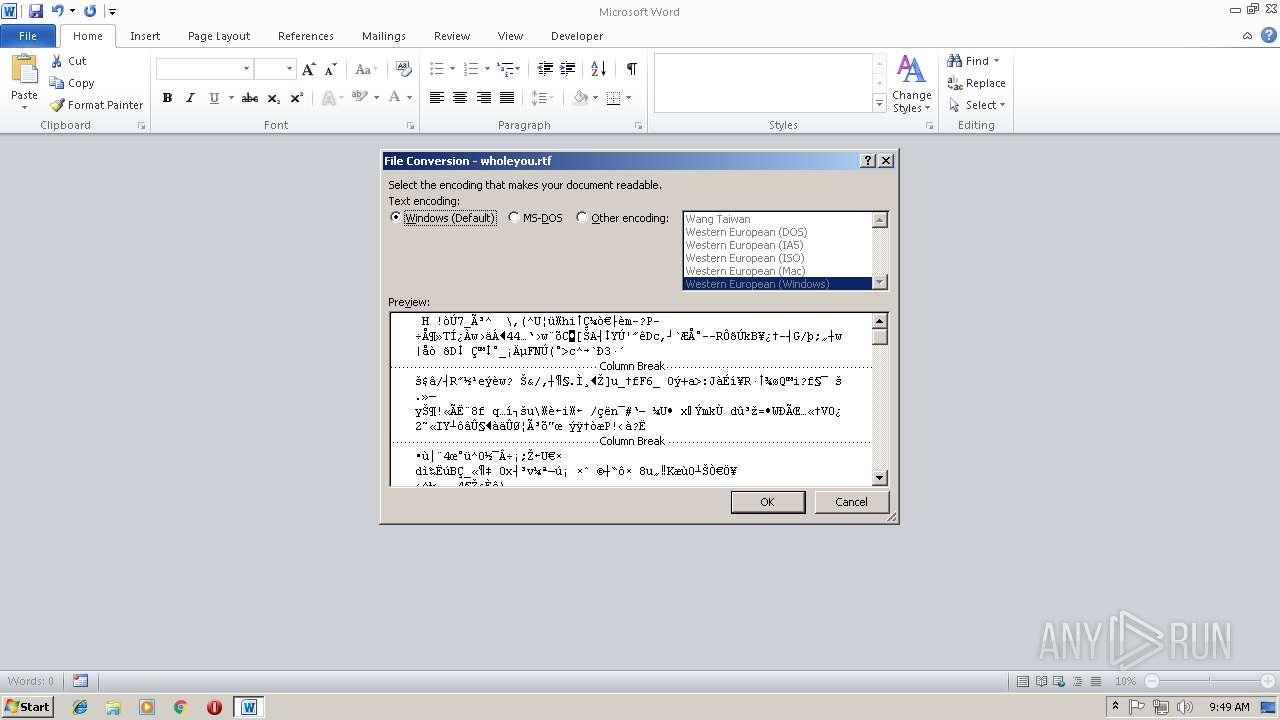The image size is (1280, 720).
Task: Open Internet Explorer from taskbar
Action: coord(80,707)
